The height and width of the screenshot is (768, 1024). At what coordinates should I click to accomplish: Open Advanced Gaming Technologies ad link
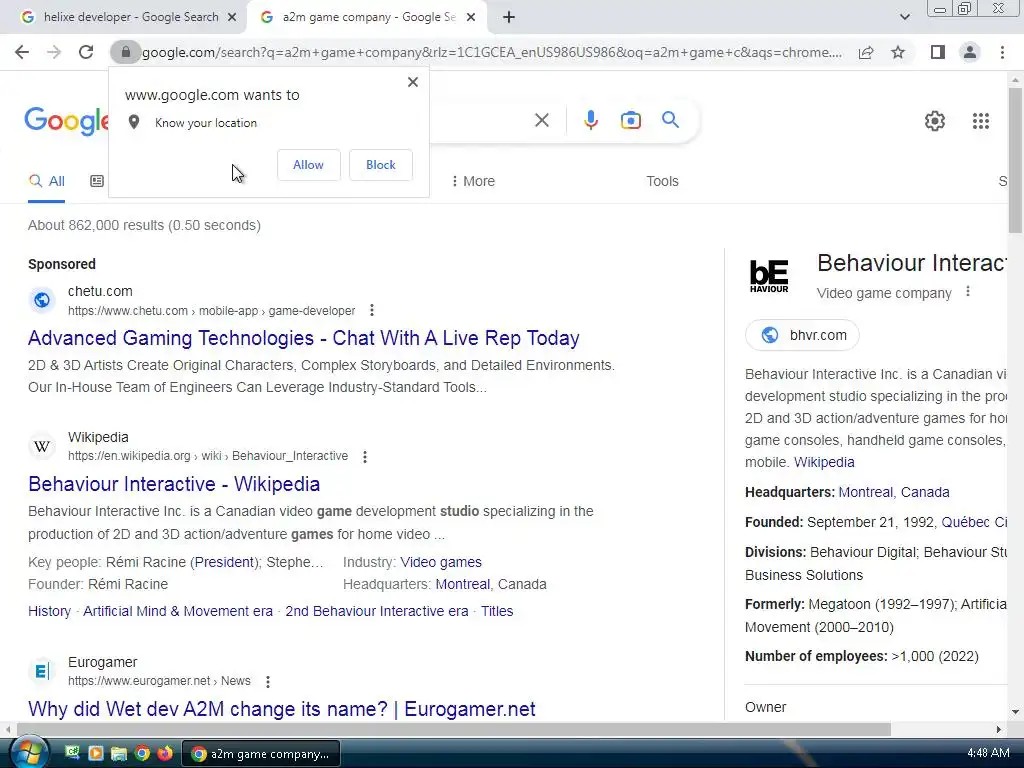pos(304,338)
